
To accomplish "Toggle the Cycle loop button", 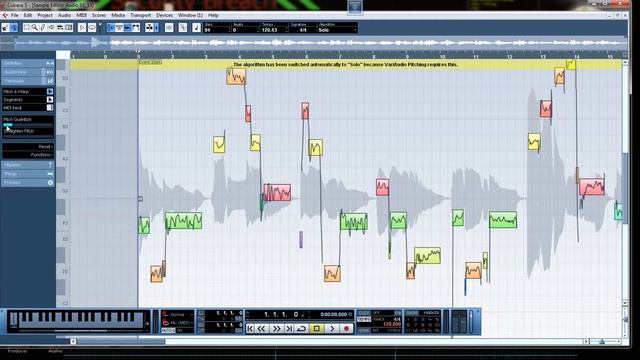I will [x=302, y=328].
